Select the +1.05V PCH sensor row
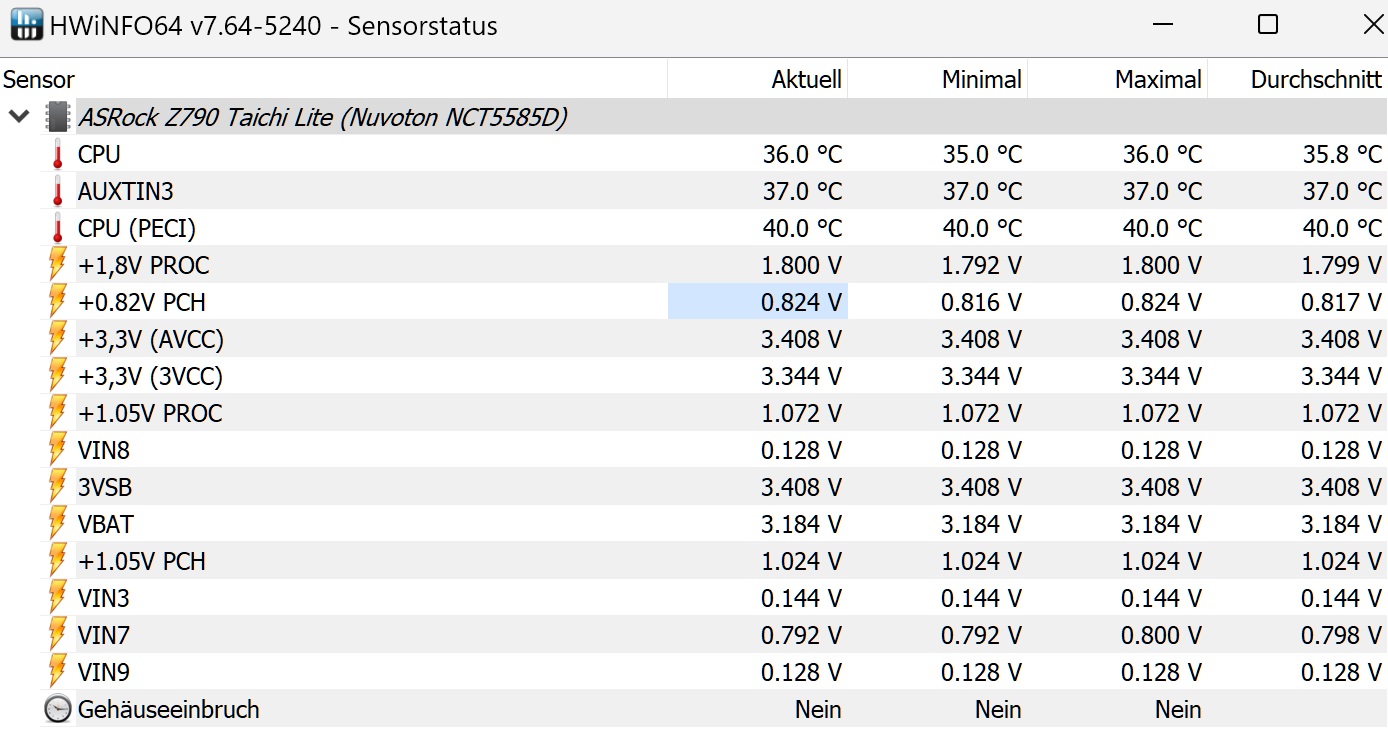 tap(142, 561)
